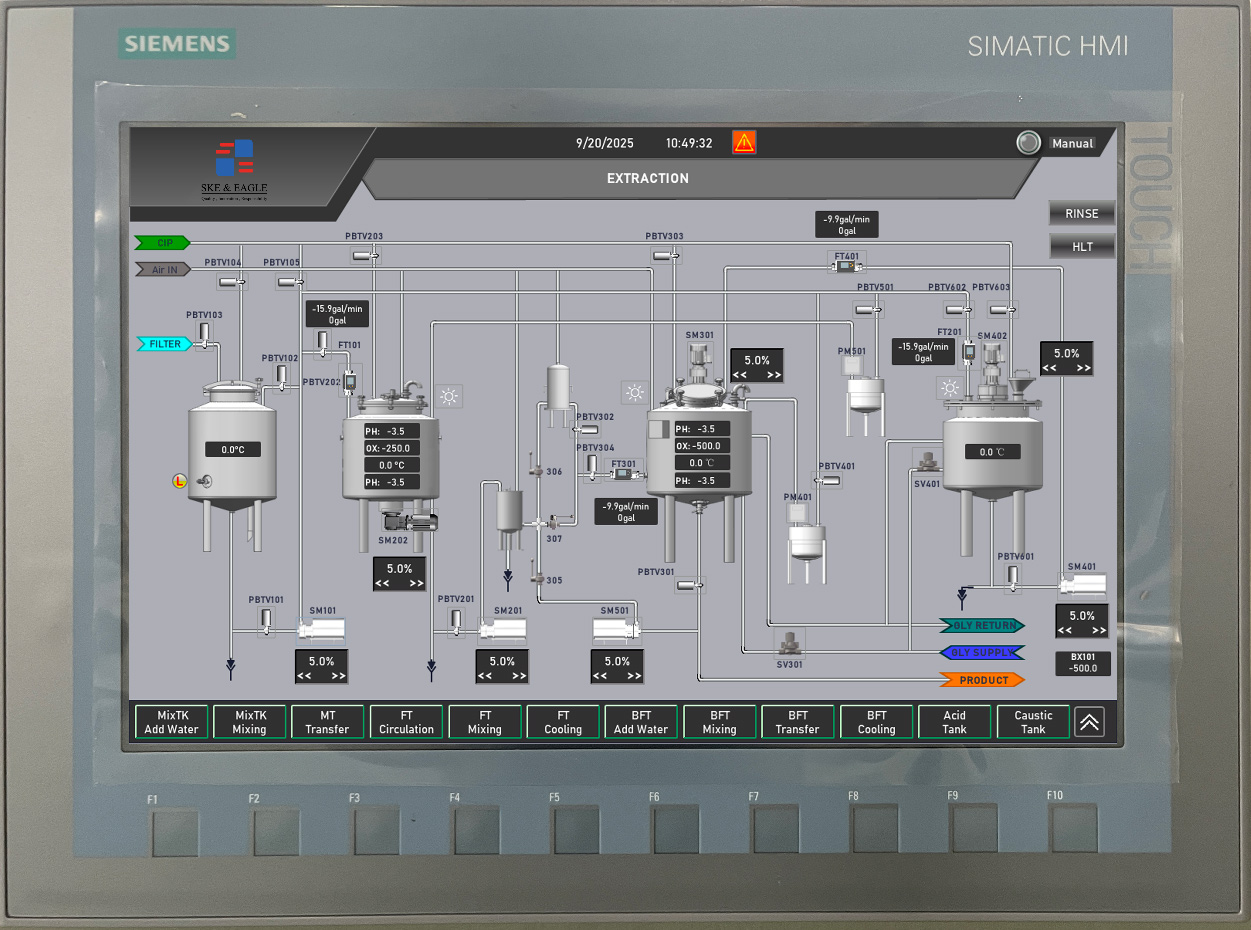The width and height of the screenshot is (1251, 930).
Task: Select the BX101 value field
Action: pos(1083,663)
